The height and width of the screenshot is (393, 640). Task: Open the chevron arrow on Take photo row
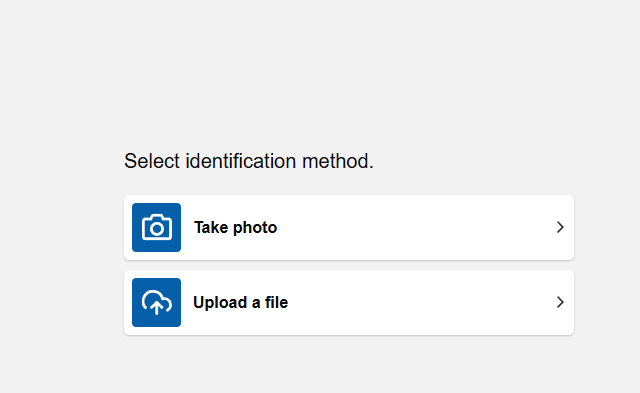click(560, 227)
